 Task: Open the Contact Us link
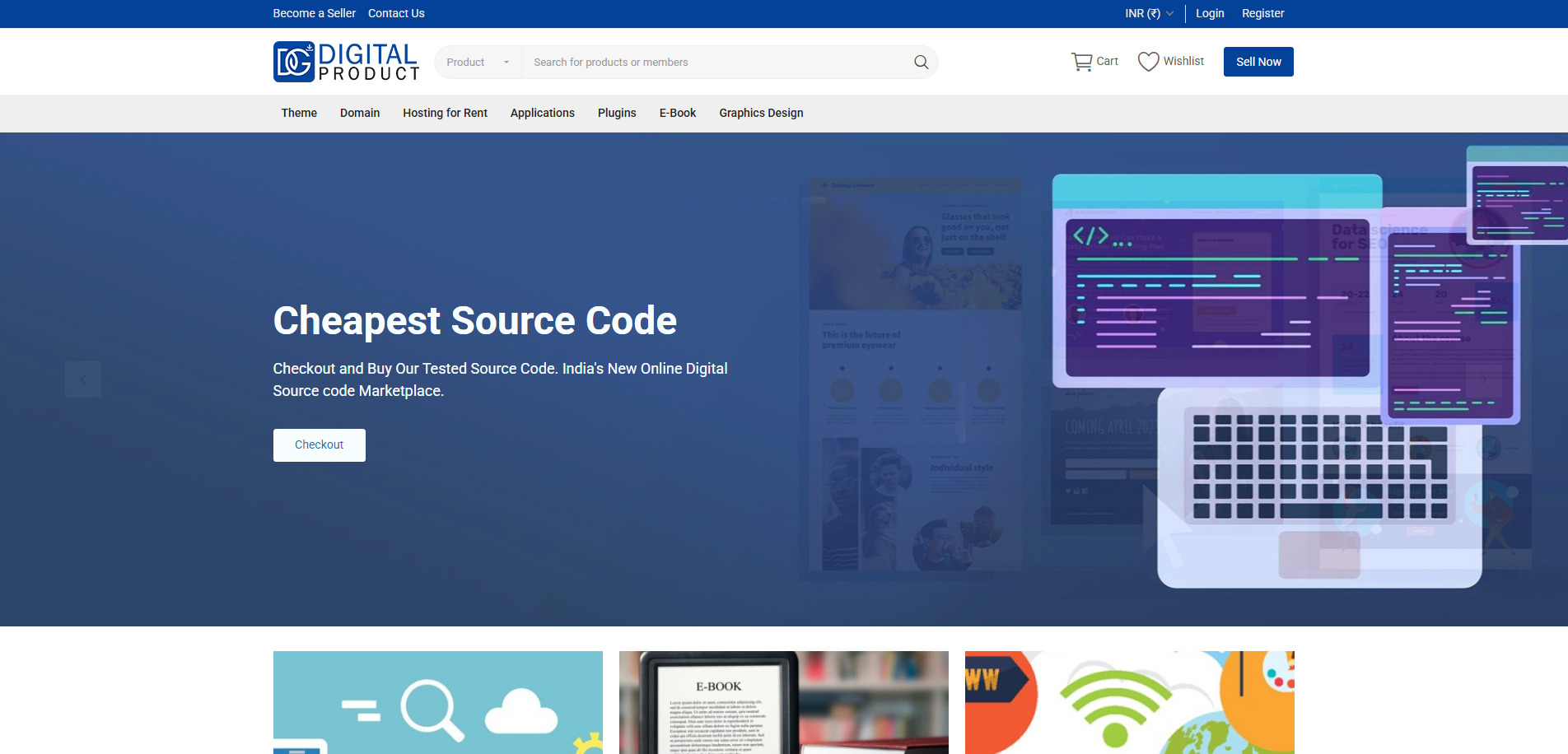(396, 13)
